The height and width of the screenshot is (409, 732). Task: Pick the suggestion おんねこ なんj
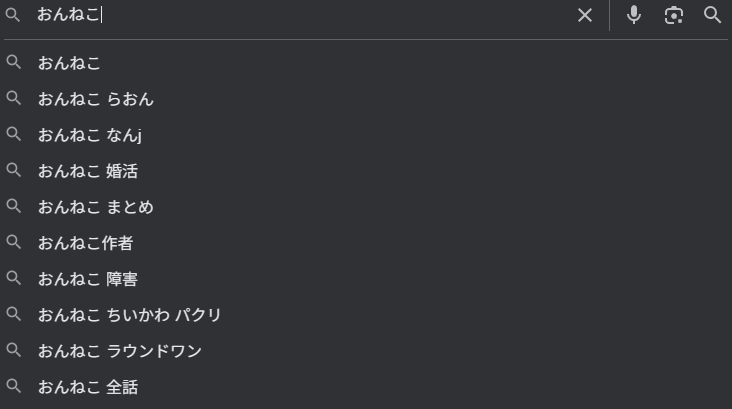point(90,135)
